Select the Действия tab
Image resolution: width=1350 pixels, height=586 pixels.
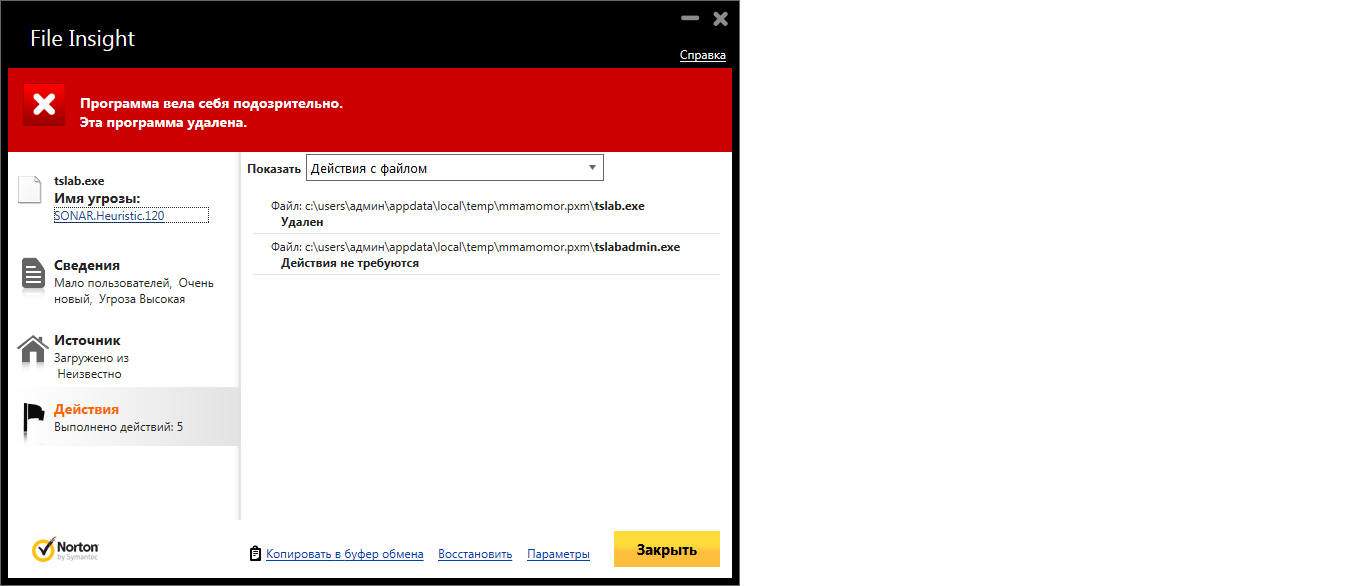[x=125, y=417]
